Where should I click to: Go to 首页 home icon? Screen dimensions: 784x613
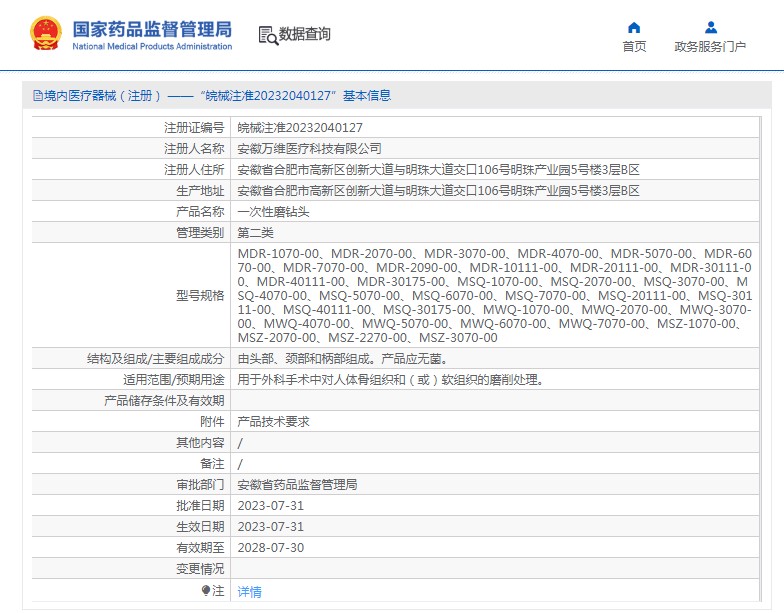[x=634, y=27]
